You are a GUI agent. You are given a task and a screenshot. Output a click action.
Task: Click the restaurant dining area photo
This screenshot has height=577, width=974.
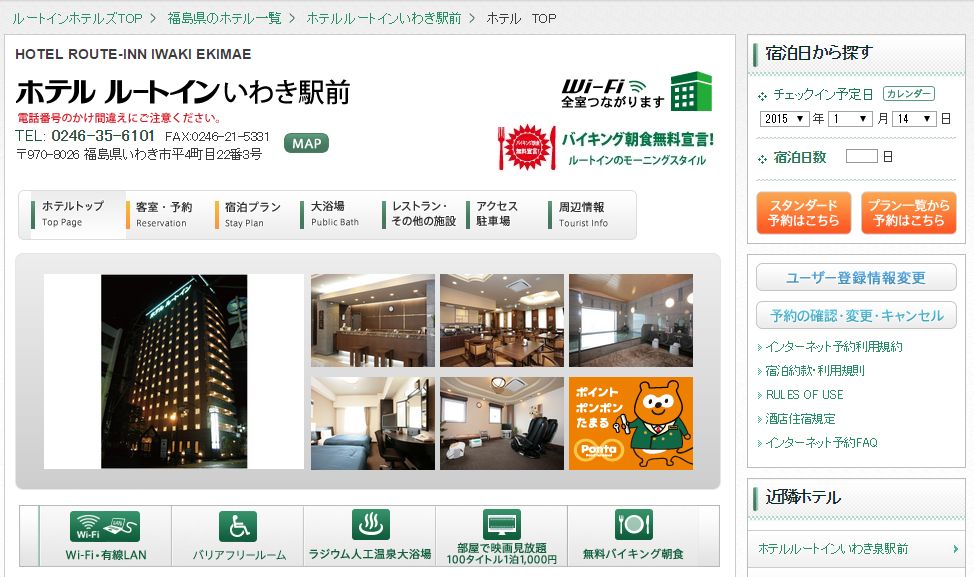(x=502, y=320)
